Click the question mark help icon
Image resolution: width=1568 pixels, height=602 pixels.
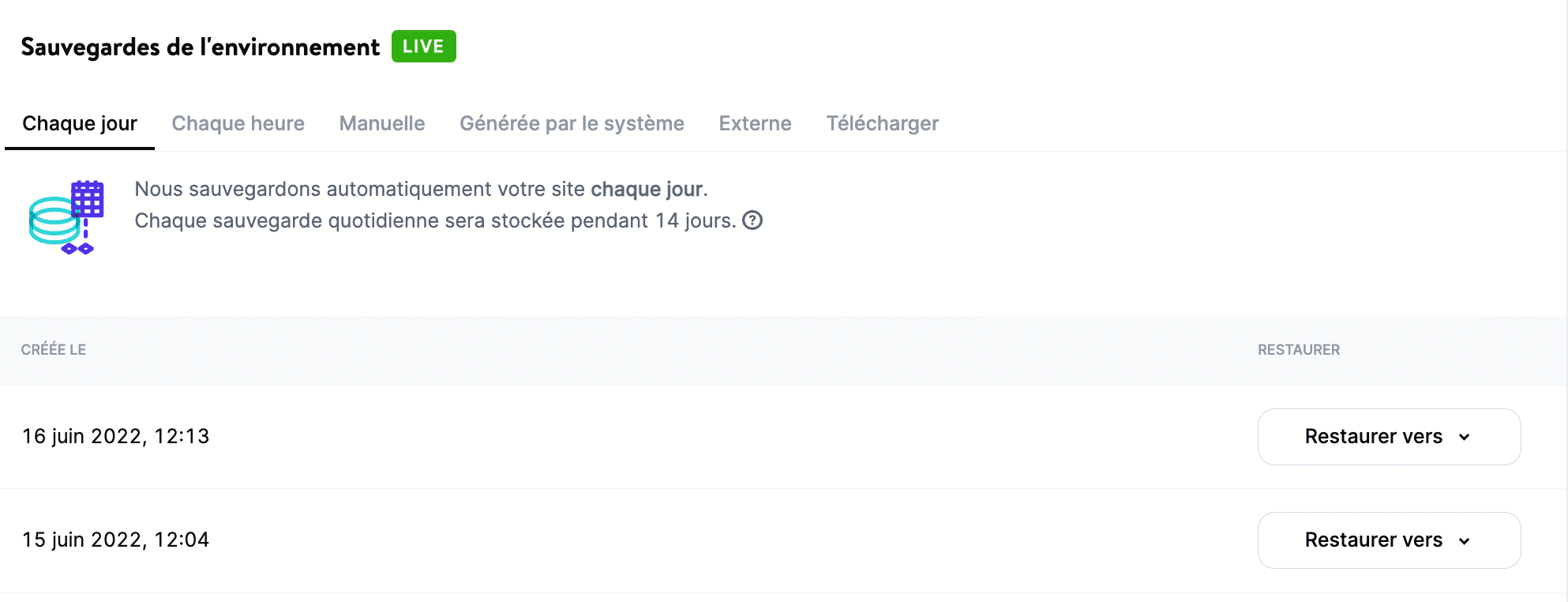pos(752,220)
